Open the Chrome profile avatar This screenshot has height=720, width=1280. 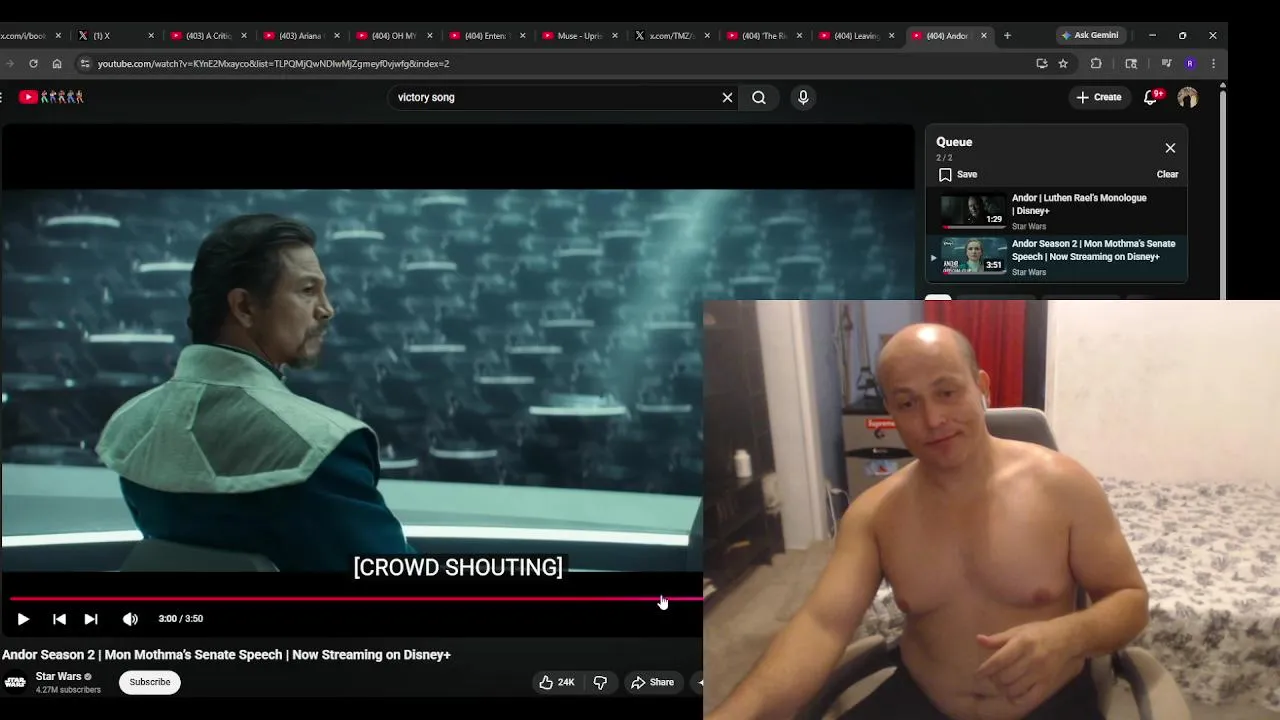[1189, 63]
